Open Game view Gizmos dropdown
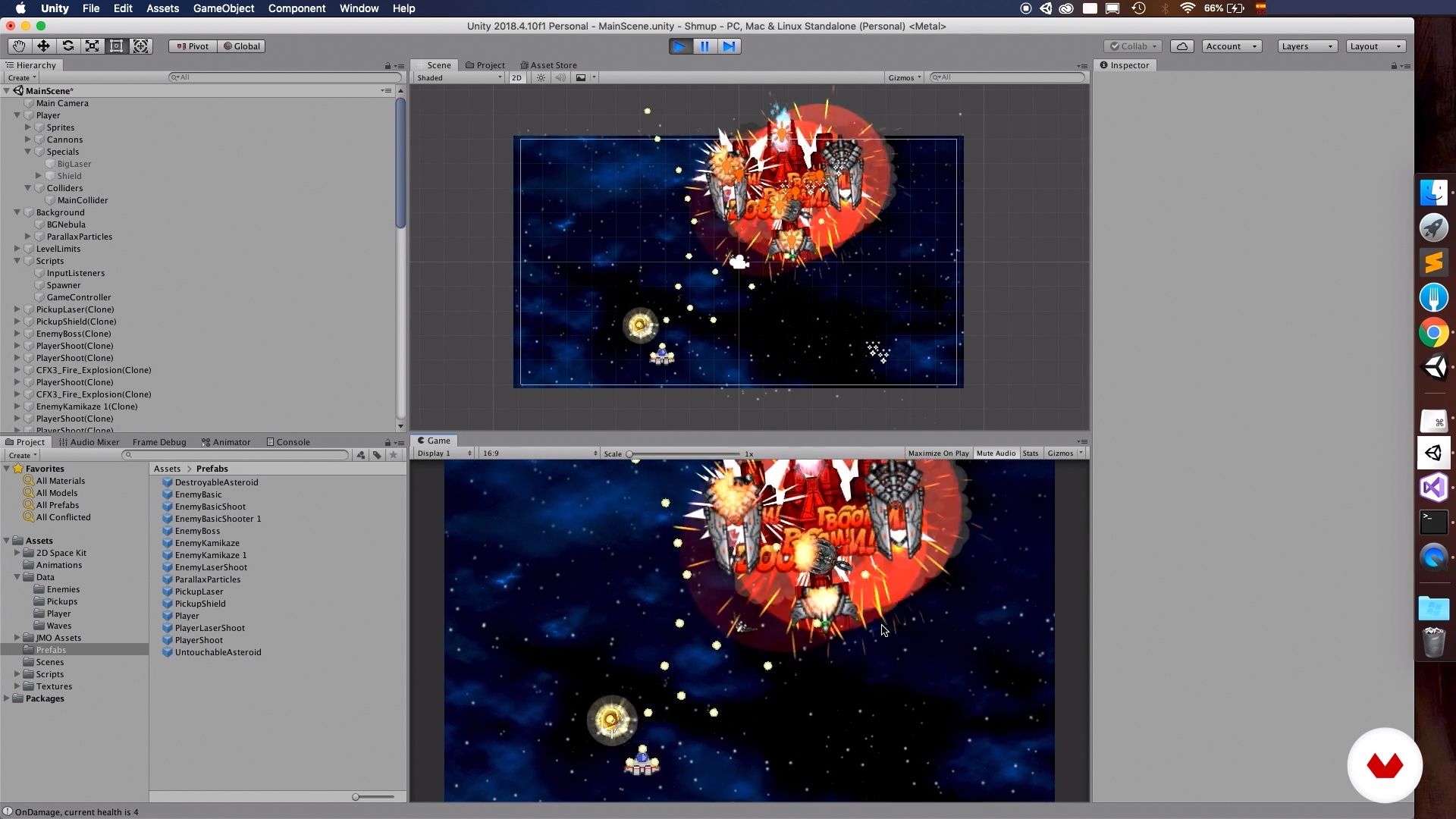Image resolution: width=1456 pixels, height=819 pixels. pos(1064,453)
